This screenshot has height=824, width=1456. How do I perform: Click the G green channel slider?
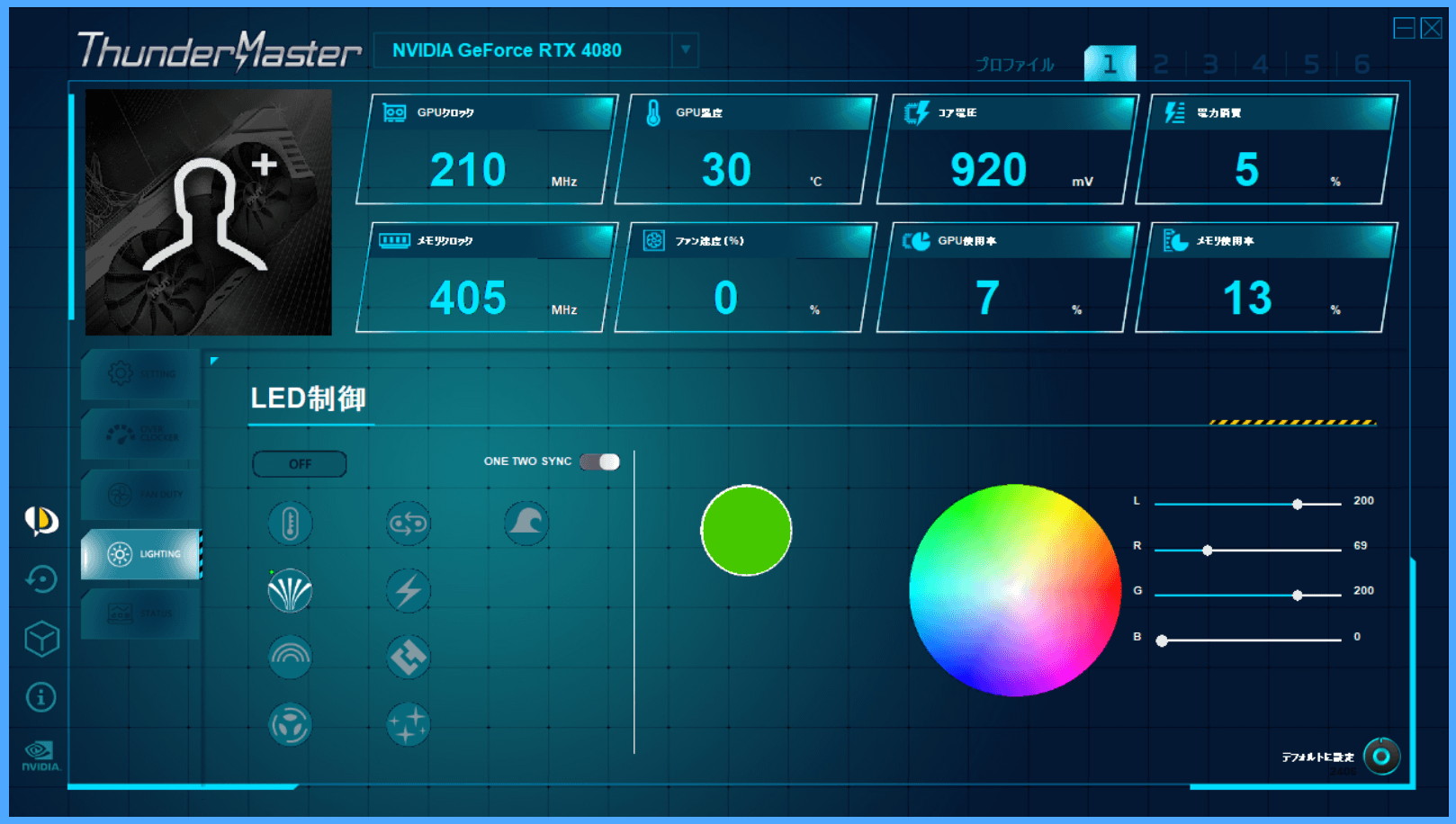1248,595
